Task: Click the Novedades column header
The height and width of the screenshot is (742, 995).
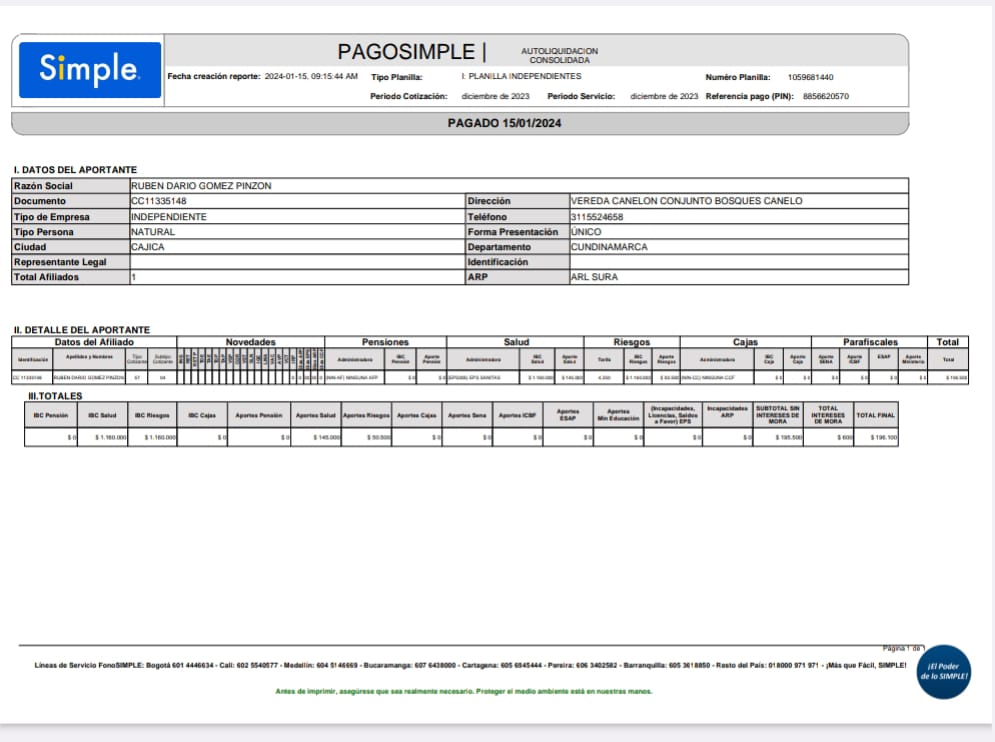Action: [251, 342]
